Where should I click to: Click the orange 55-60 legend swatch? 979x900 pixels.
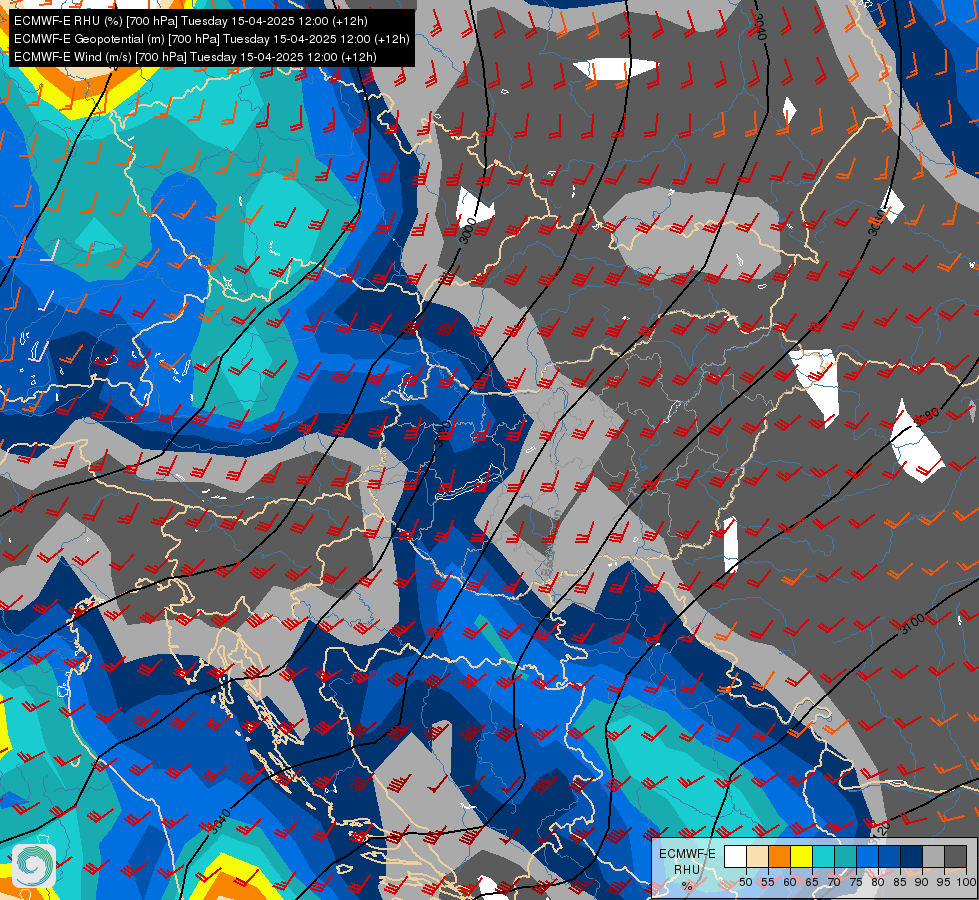pos(779,856)
